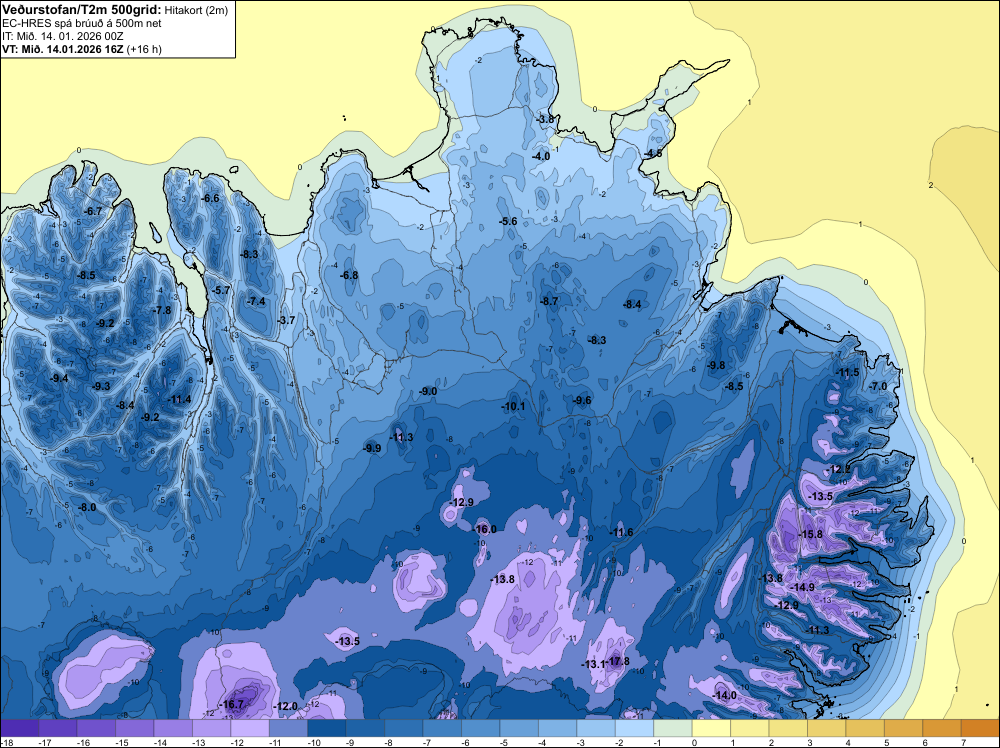Click the -8.7 temperature label
This screenshot has height=748, width=1000.
pos(549,301)
